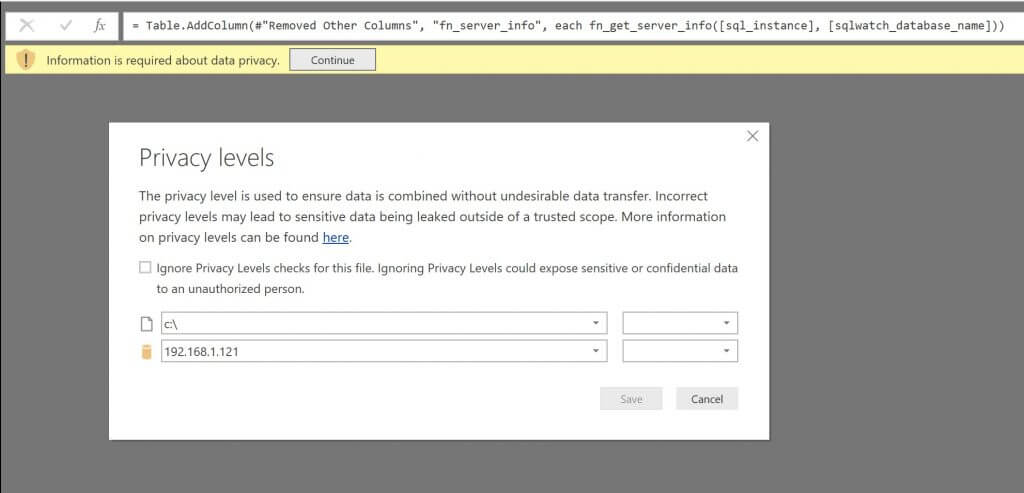Screen dimensions: 1024x493
Task: Enable Ignore Privacy Levels checks checkbox
Action: pyautogui.click(x=145, y=268)
